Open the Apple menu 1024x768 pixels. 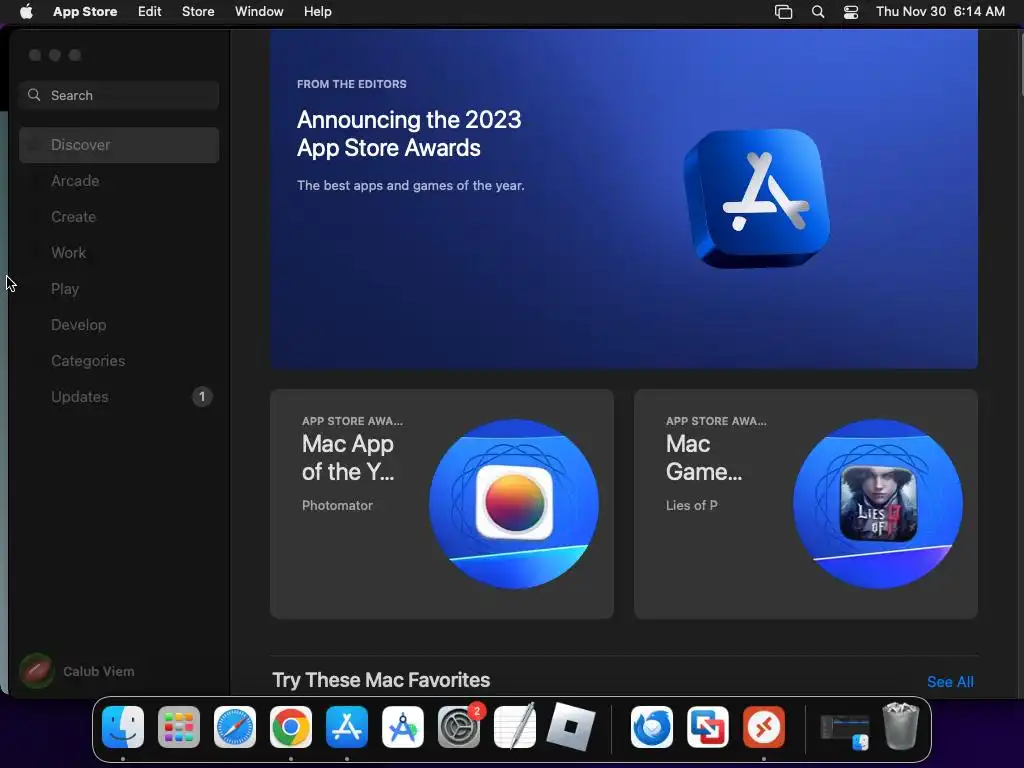pos(26,12)
